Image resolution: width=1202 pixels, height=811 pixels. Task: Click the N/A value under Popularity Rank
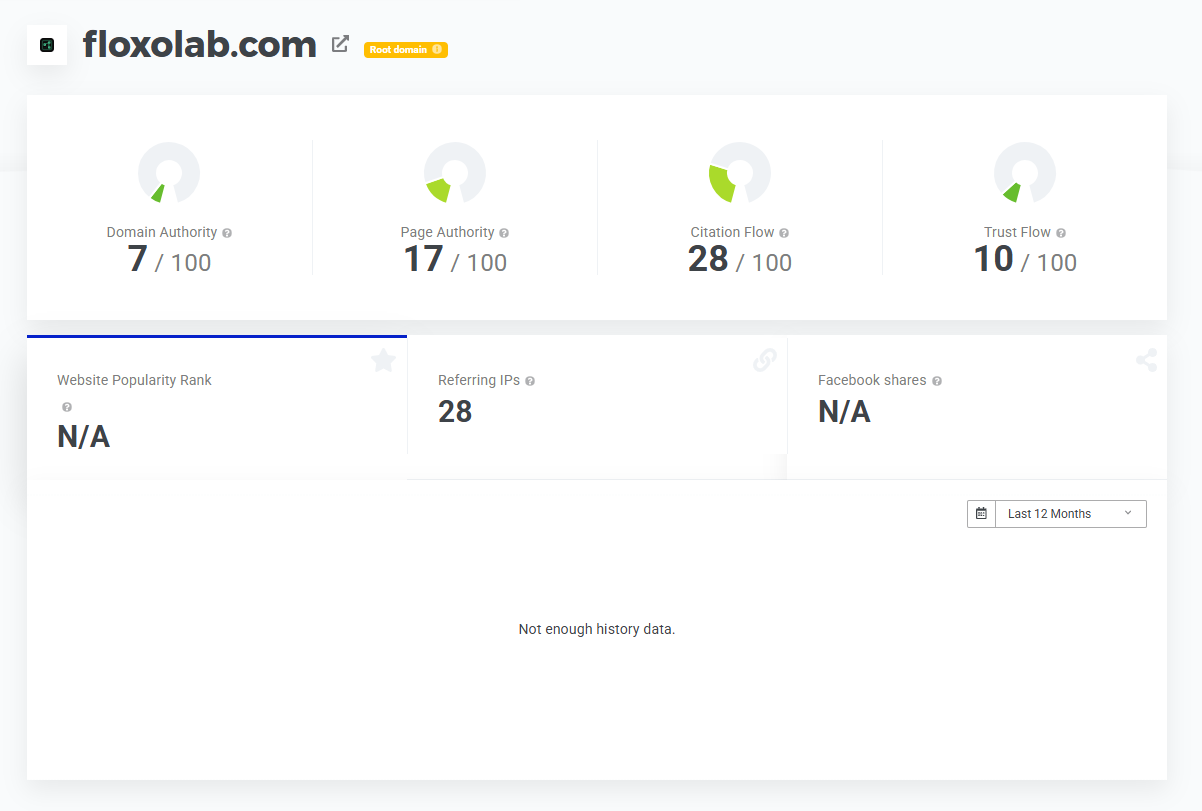[x=83, y=437]
